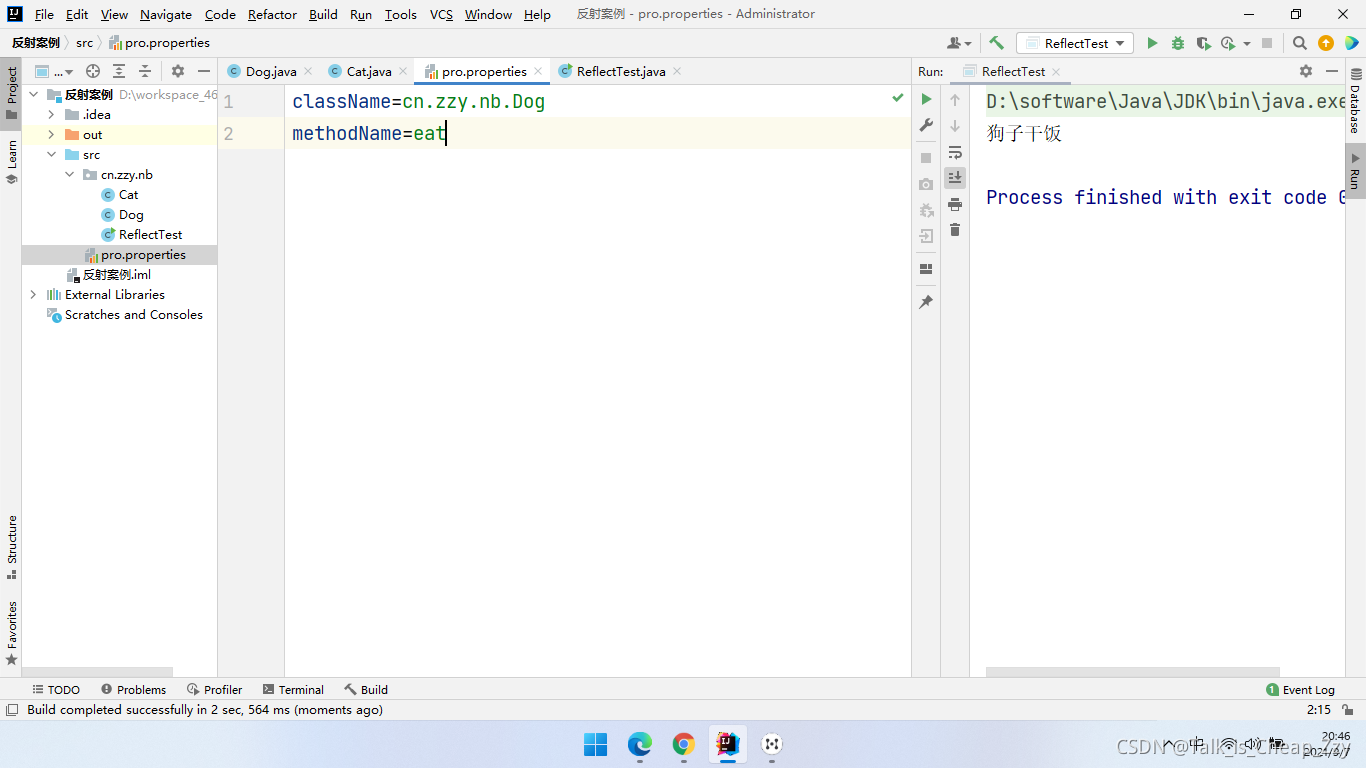
Task: Open the Event Log
Action: point(1300,690)
